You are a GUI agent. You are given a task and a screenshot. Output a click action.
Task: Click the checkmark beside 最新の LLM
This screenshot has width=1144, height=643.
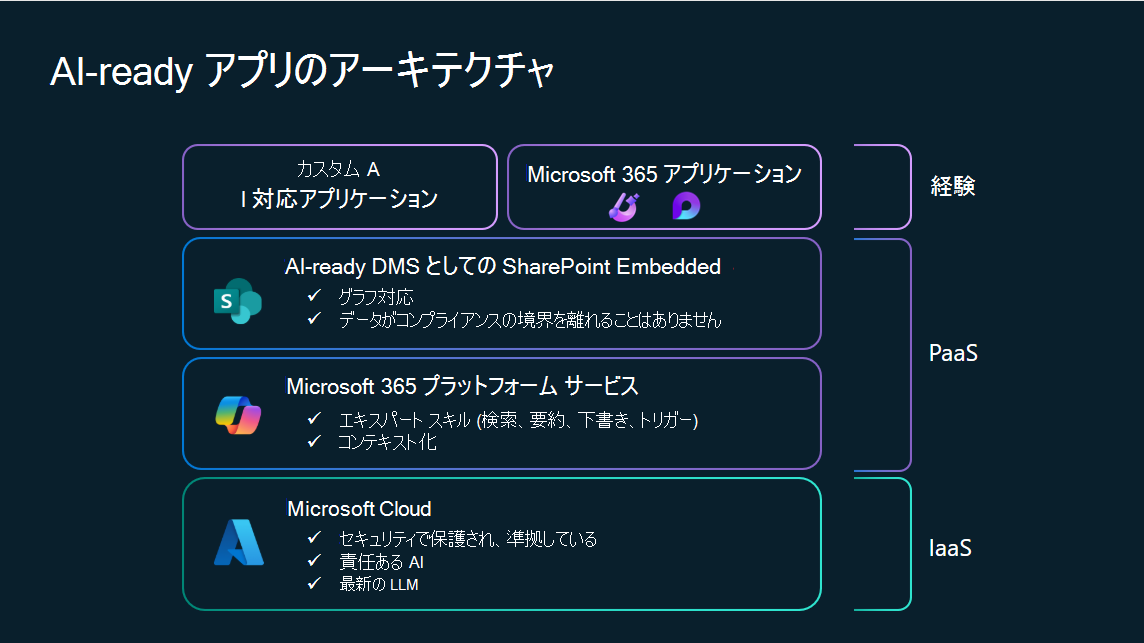coord(315,584)
